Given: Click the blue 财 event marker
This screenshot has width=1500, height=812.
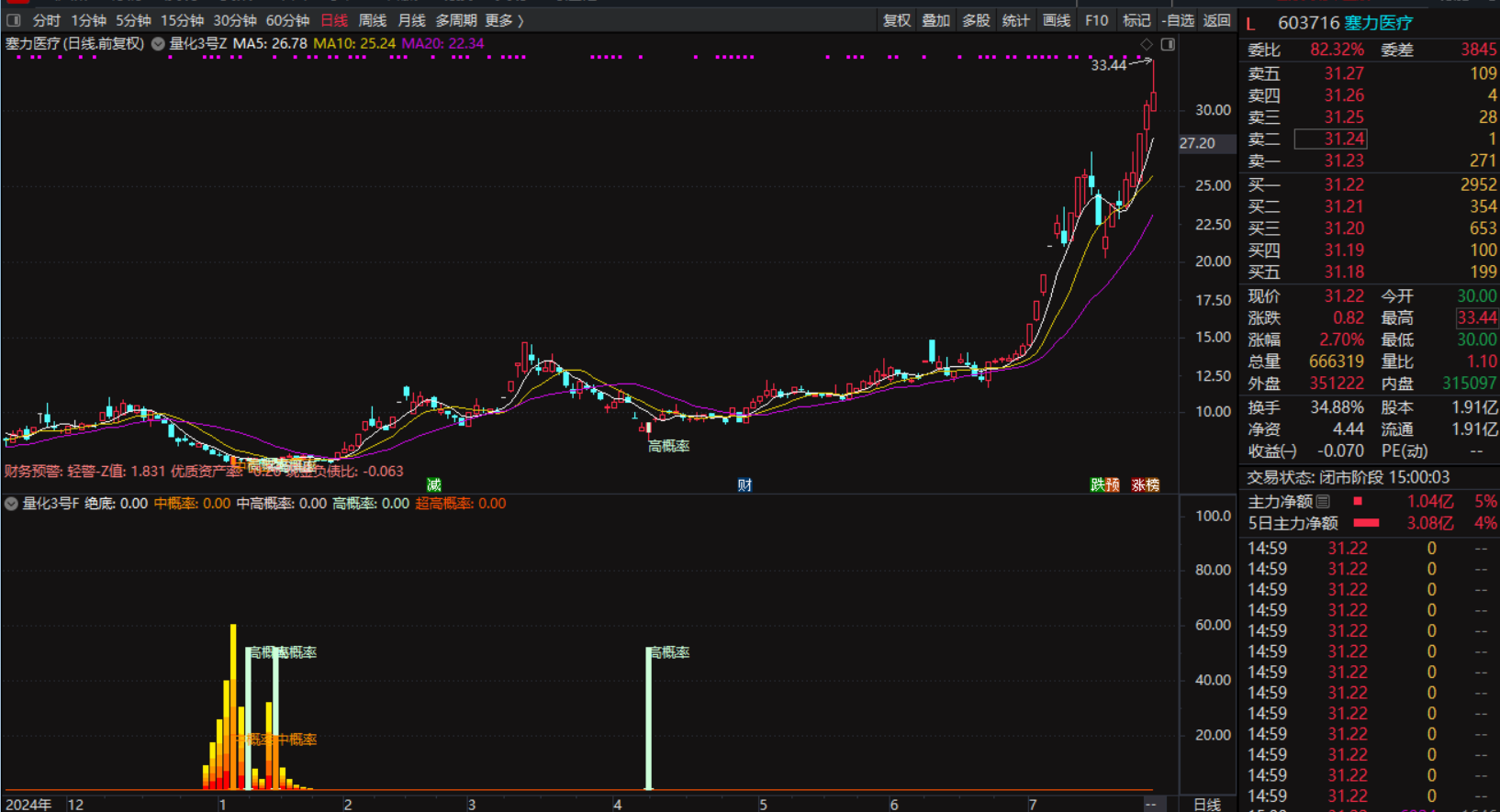Looking at the screenshot, I should tap(744, 484).
